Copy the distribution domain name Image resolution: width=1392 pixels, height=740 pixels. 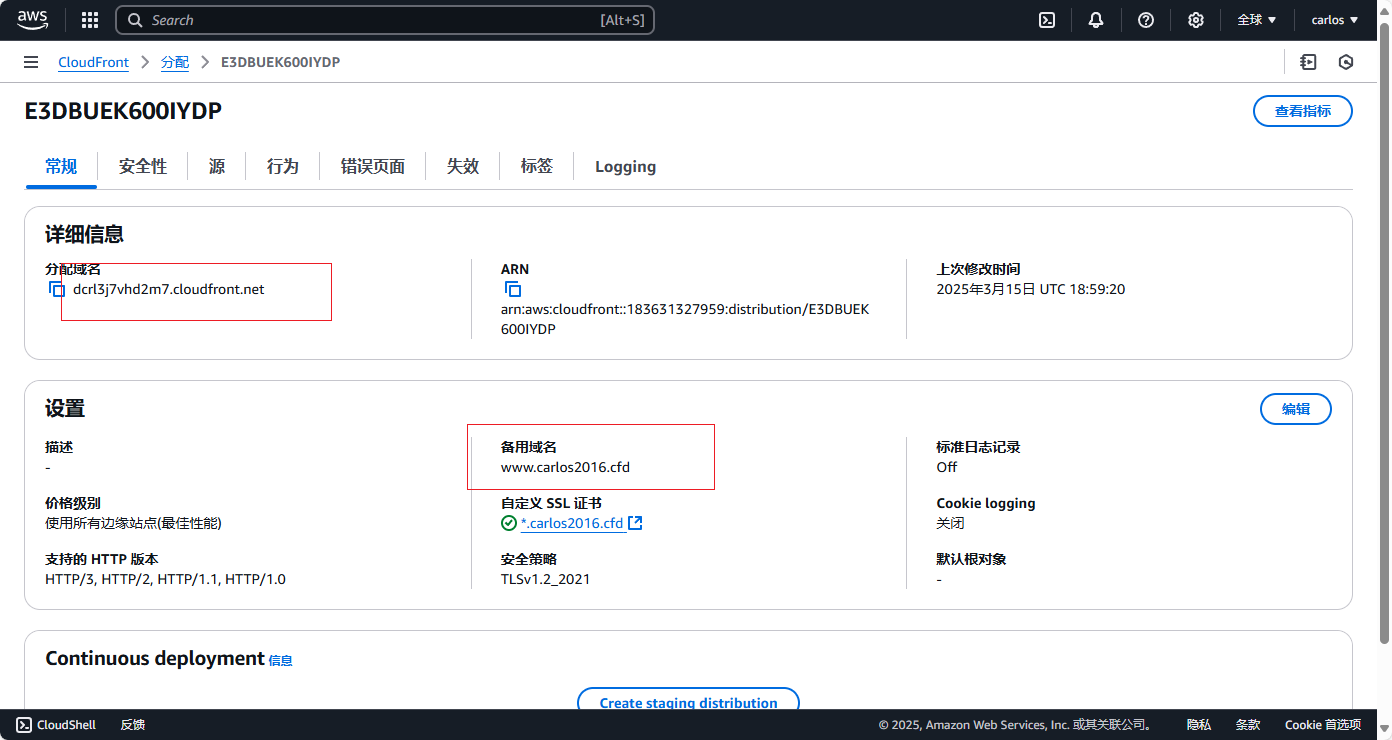57,289
